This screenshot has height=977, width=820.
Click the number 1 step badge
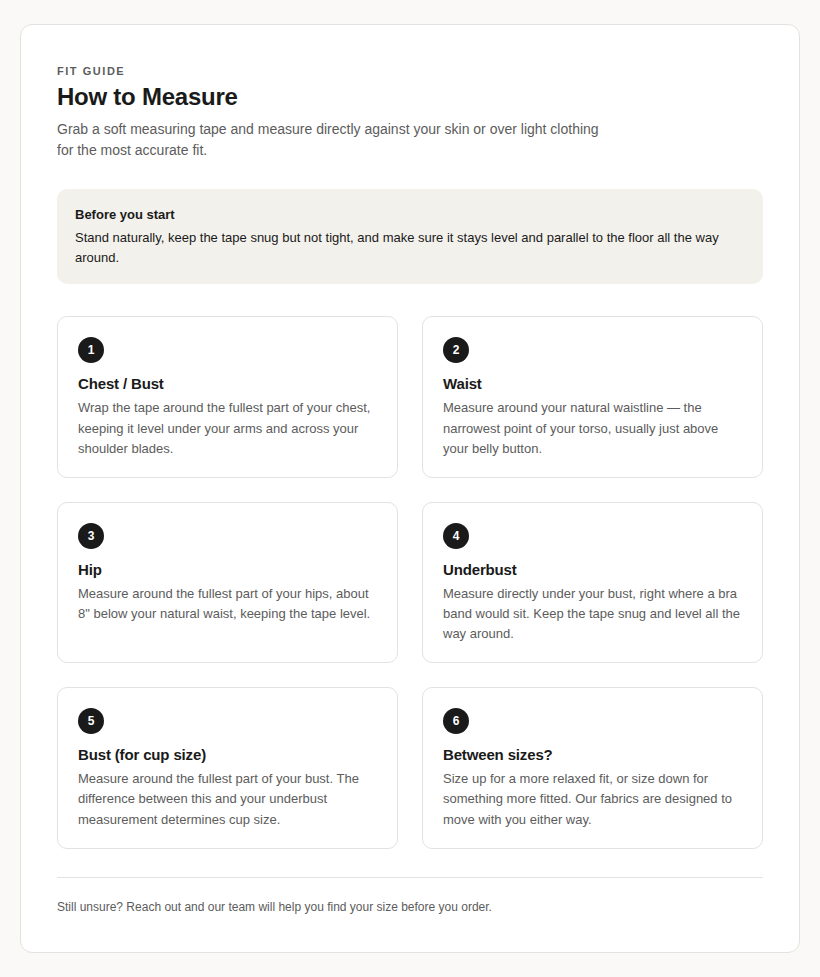(91, 350)
